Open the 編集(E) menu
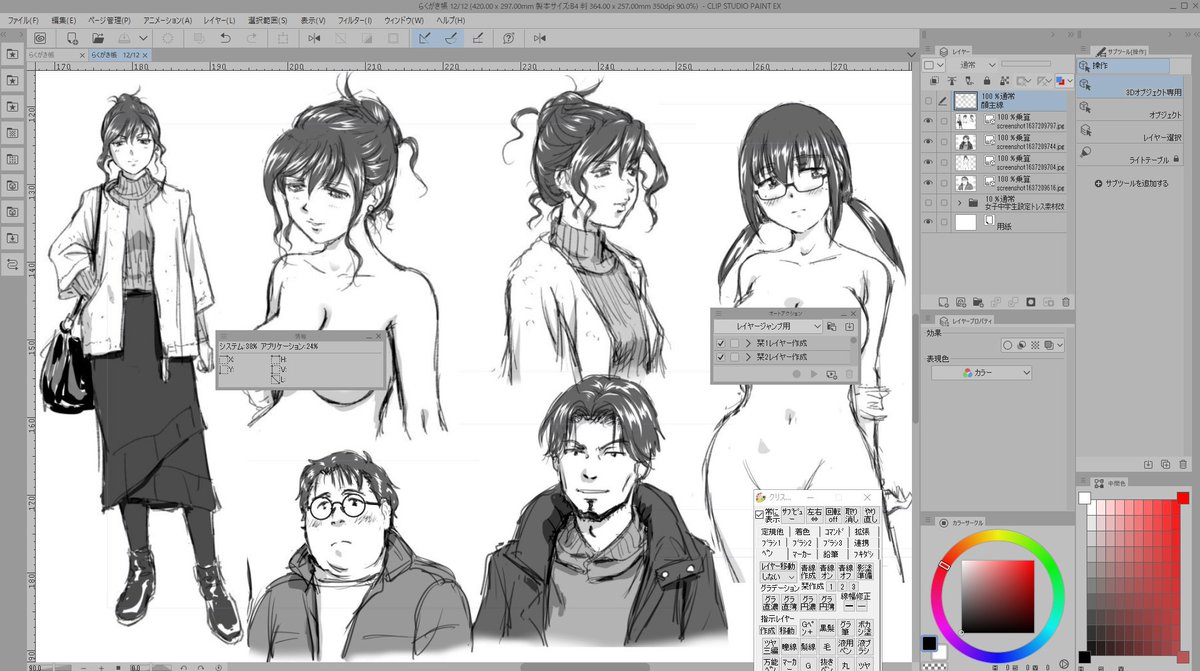 (63, 20)
